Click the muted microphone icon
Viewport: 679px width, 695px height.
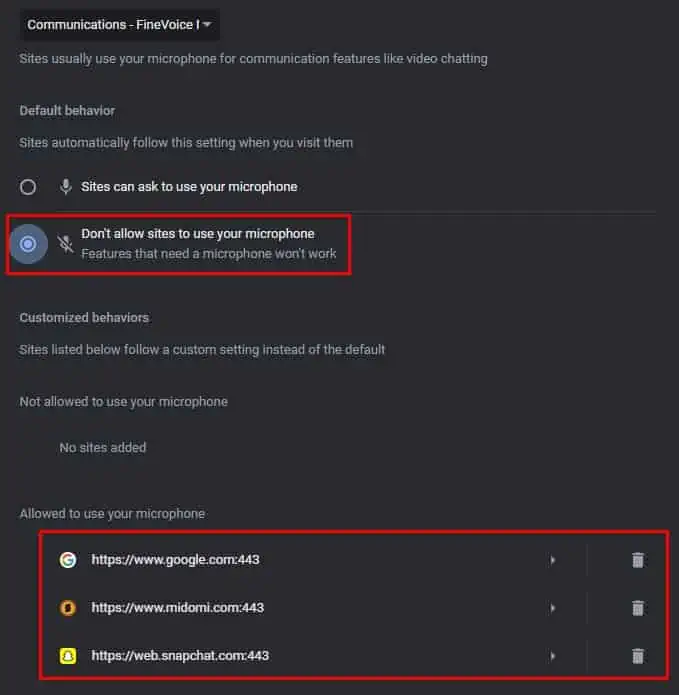click(66, 243)
